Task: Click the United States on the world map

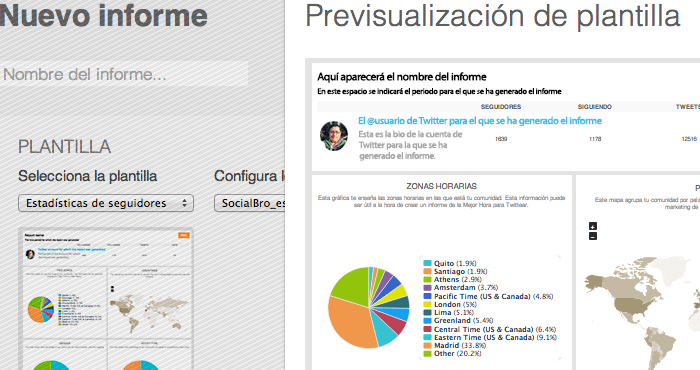Action: (629, 306)
